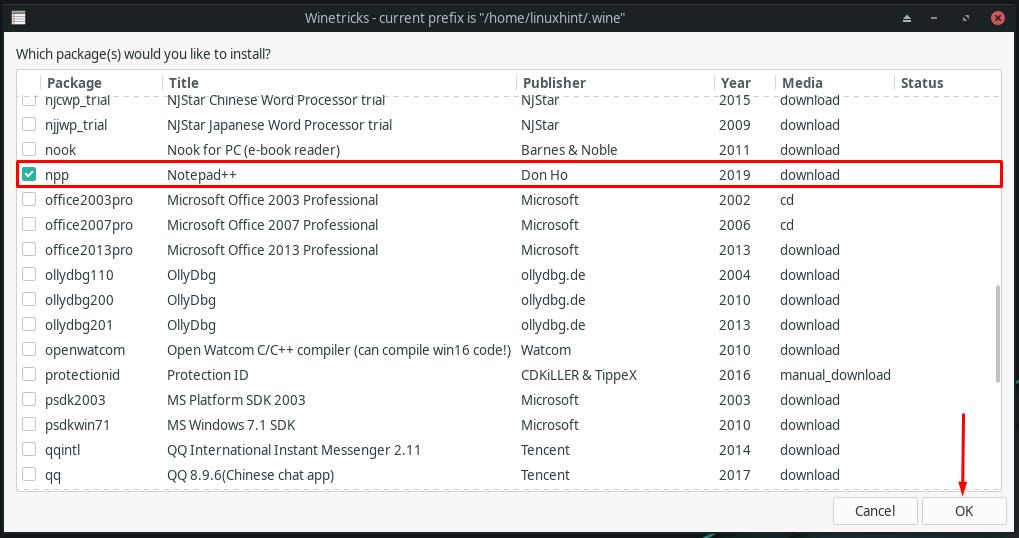The width and height of the screenshot is (1019, 538).
Task: Check the qqintl checkbox
Action: (29, 449)
